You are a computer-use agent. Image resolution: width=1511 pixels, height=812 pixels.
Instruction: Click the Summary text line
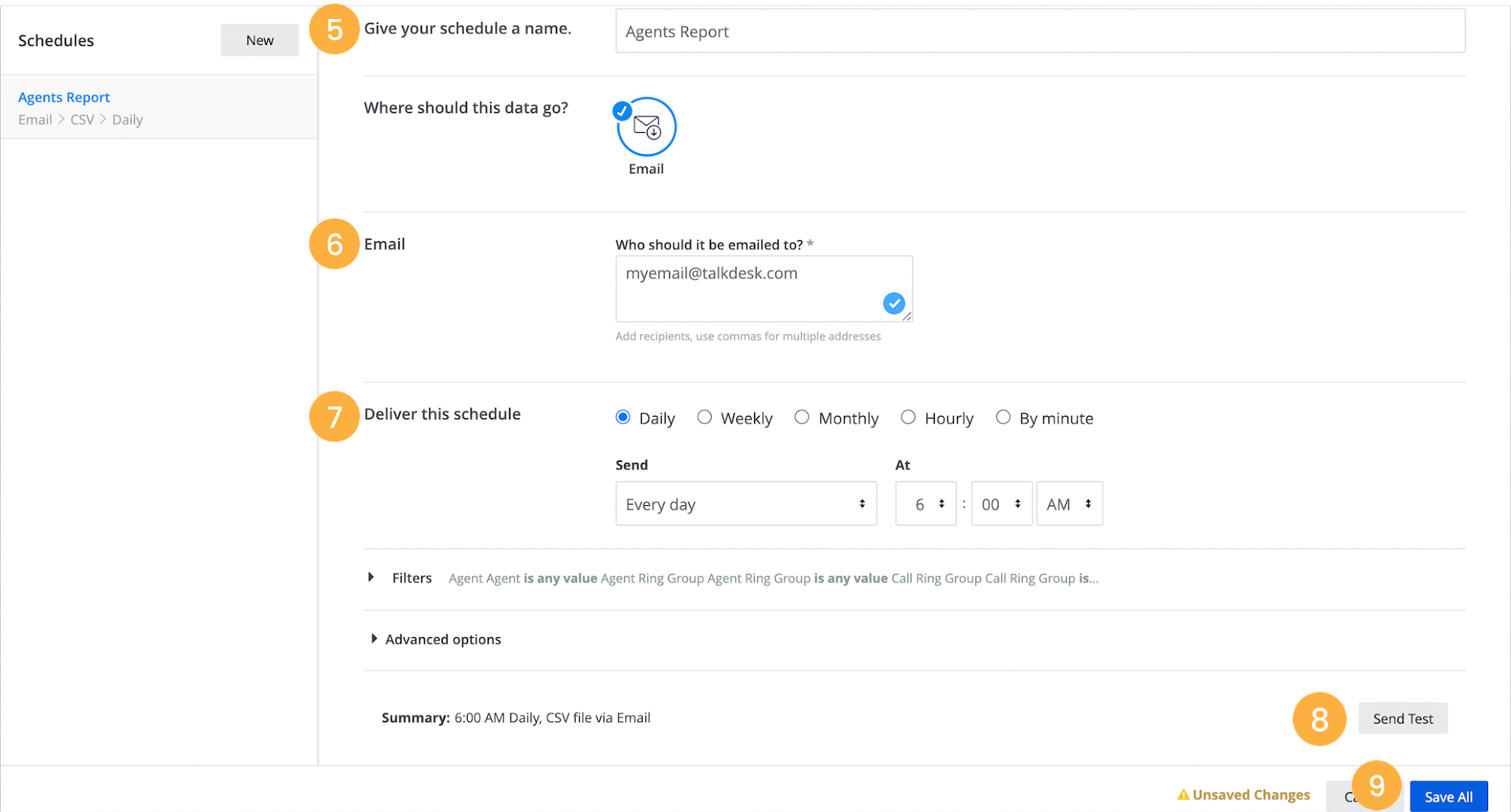(516, 718)
